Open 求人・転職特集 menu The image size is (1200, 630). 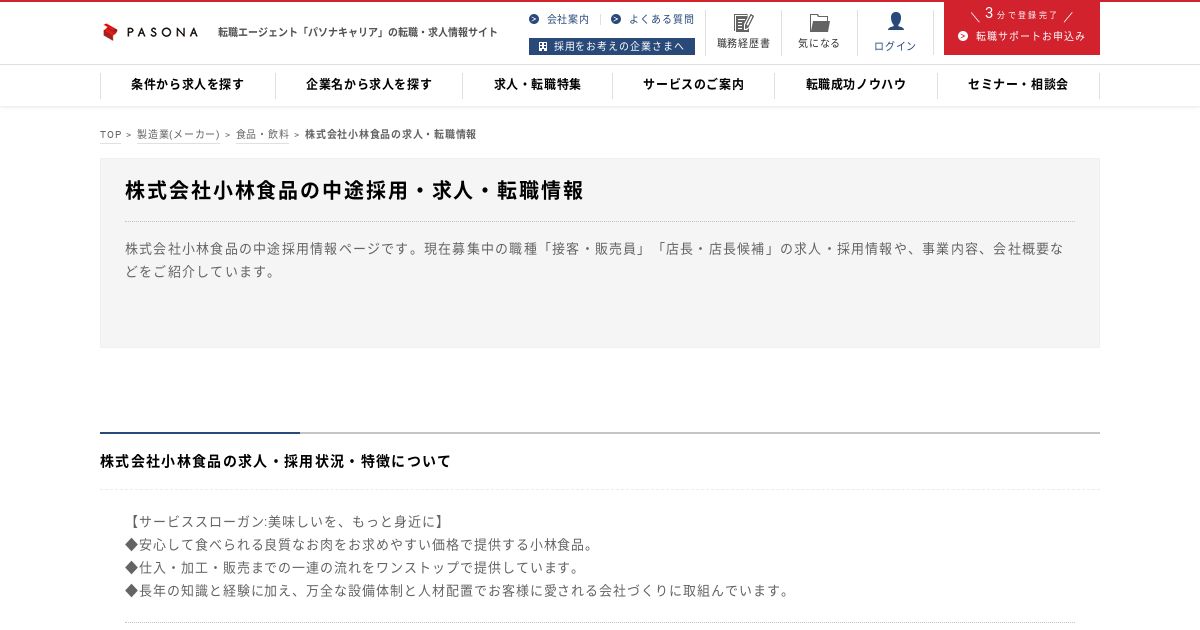coord(537,85)
